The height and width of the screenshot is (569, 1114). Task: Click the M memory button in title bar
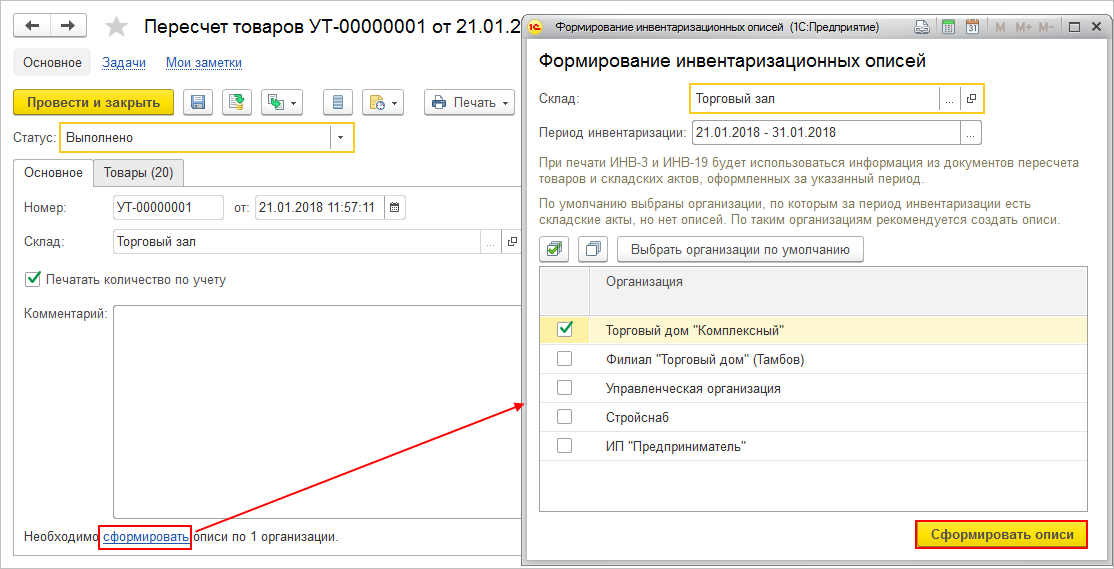tap(1000, 27)
